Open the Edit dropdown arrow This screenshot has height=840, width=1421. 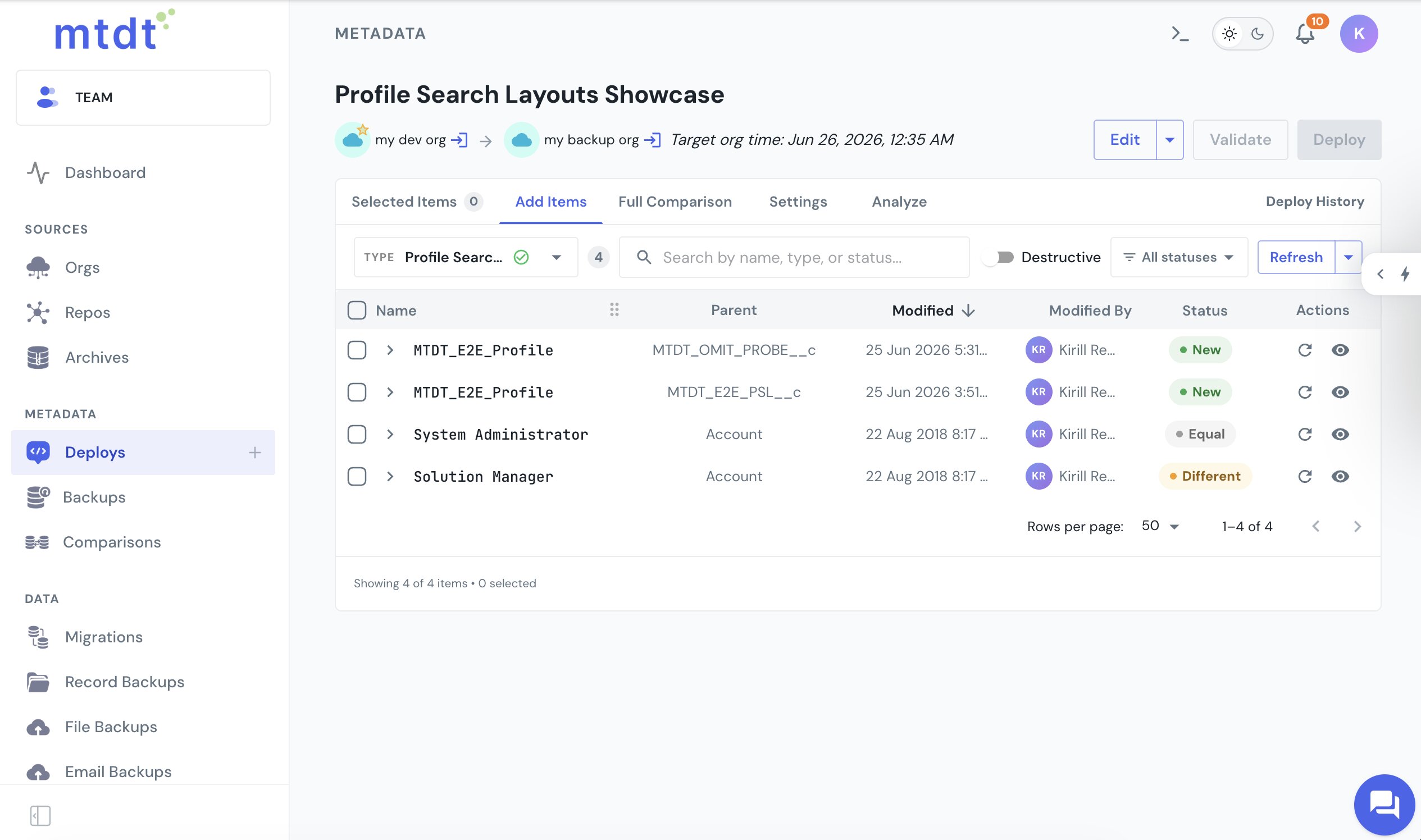tap(1169, 140)
